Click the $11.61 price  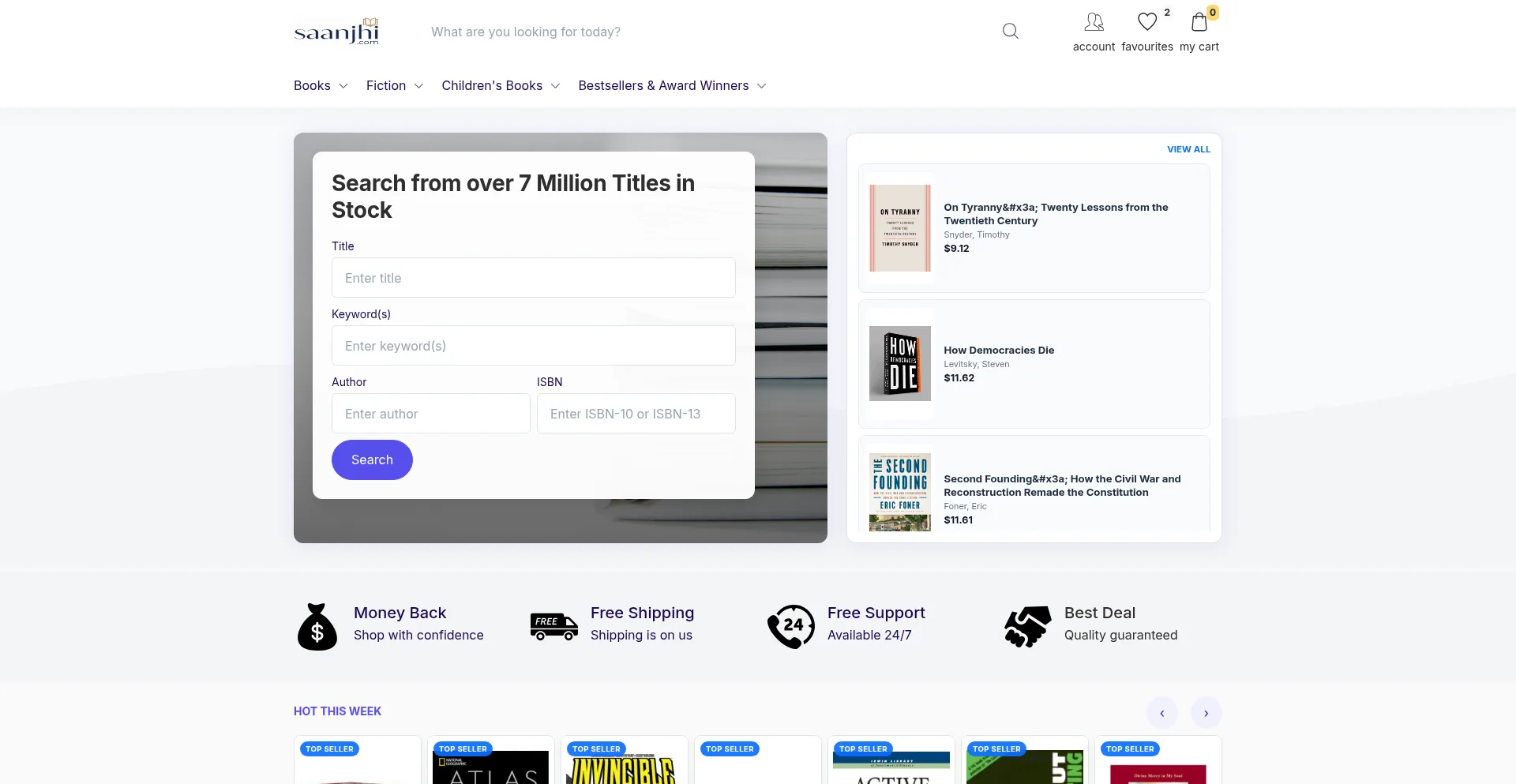(x=959, y=520)
